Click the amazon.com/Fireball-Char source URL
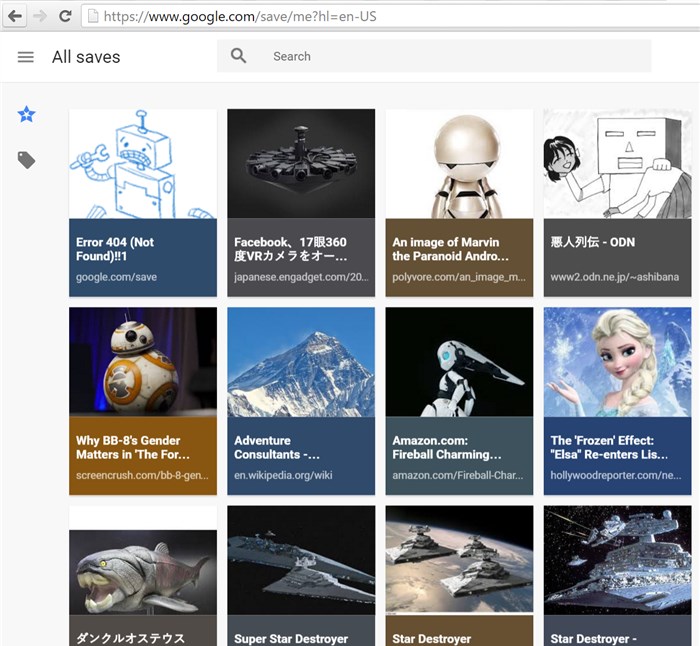 (x=458, y=475)
